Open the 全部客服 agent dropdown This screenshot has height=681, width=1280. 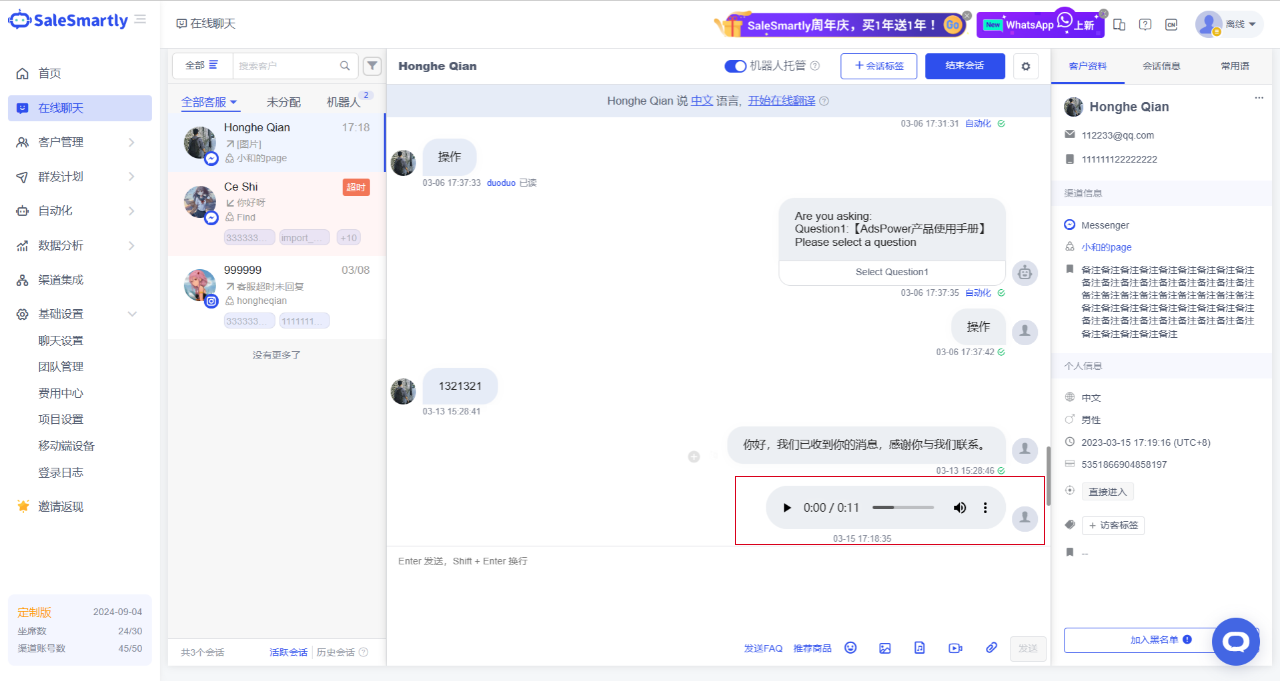(209, 102)
